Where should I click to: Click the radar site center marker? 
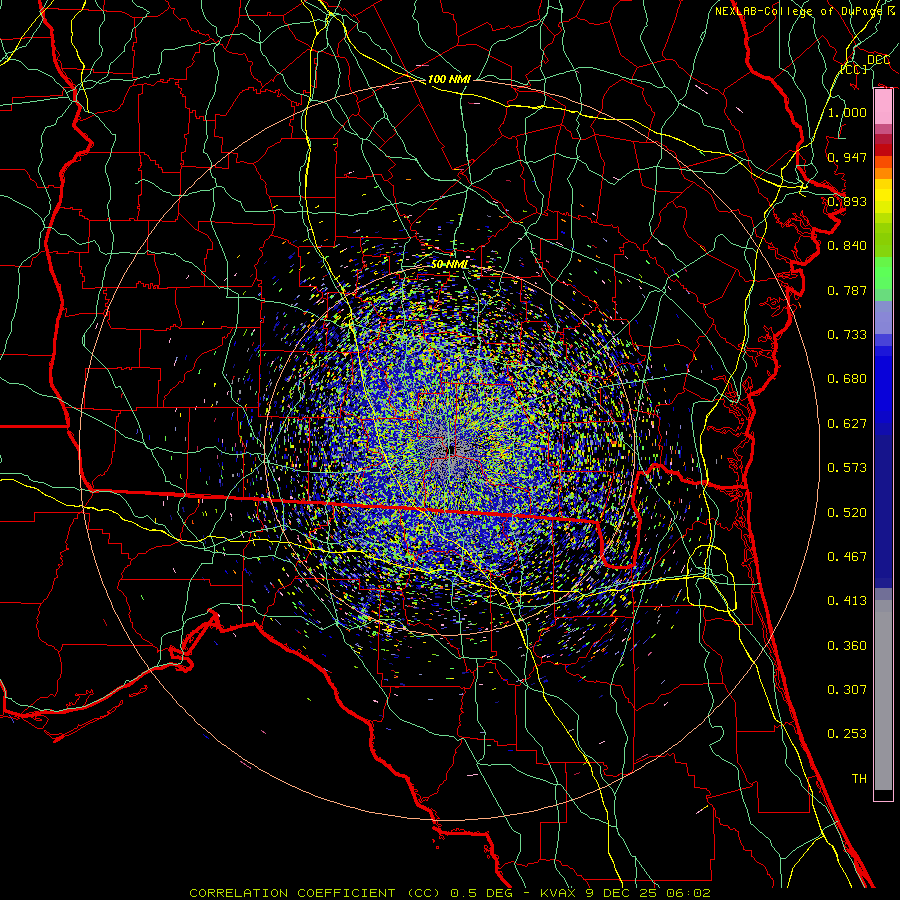[x=451, y=449]
